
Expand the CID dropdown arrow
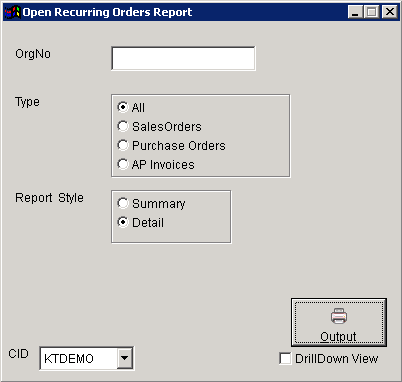click(125, 358)
